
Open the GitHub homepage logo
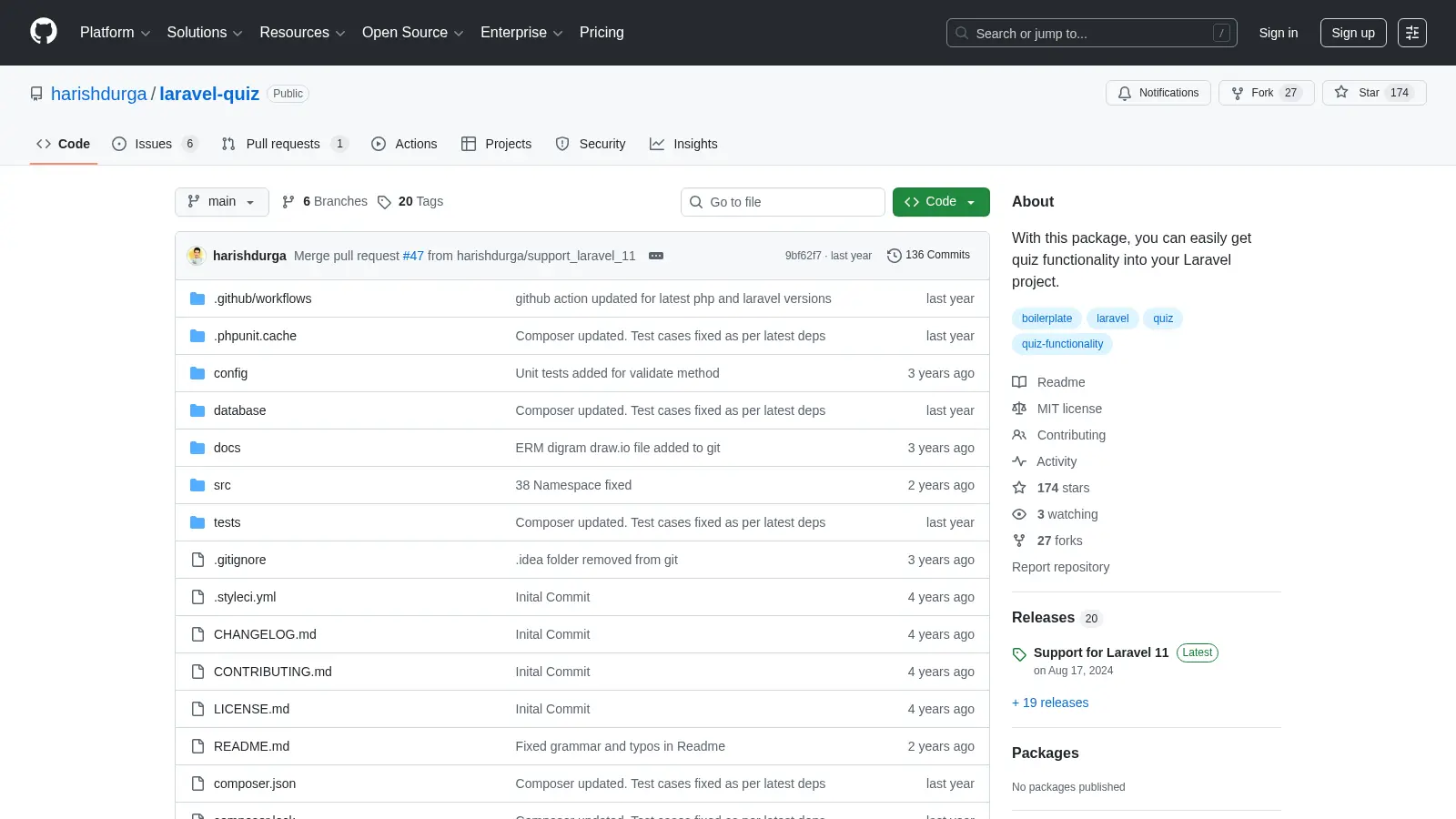(44, 32)
